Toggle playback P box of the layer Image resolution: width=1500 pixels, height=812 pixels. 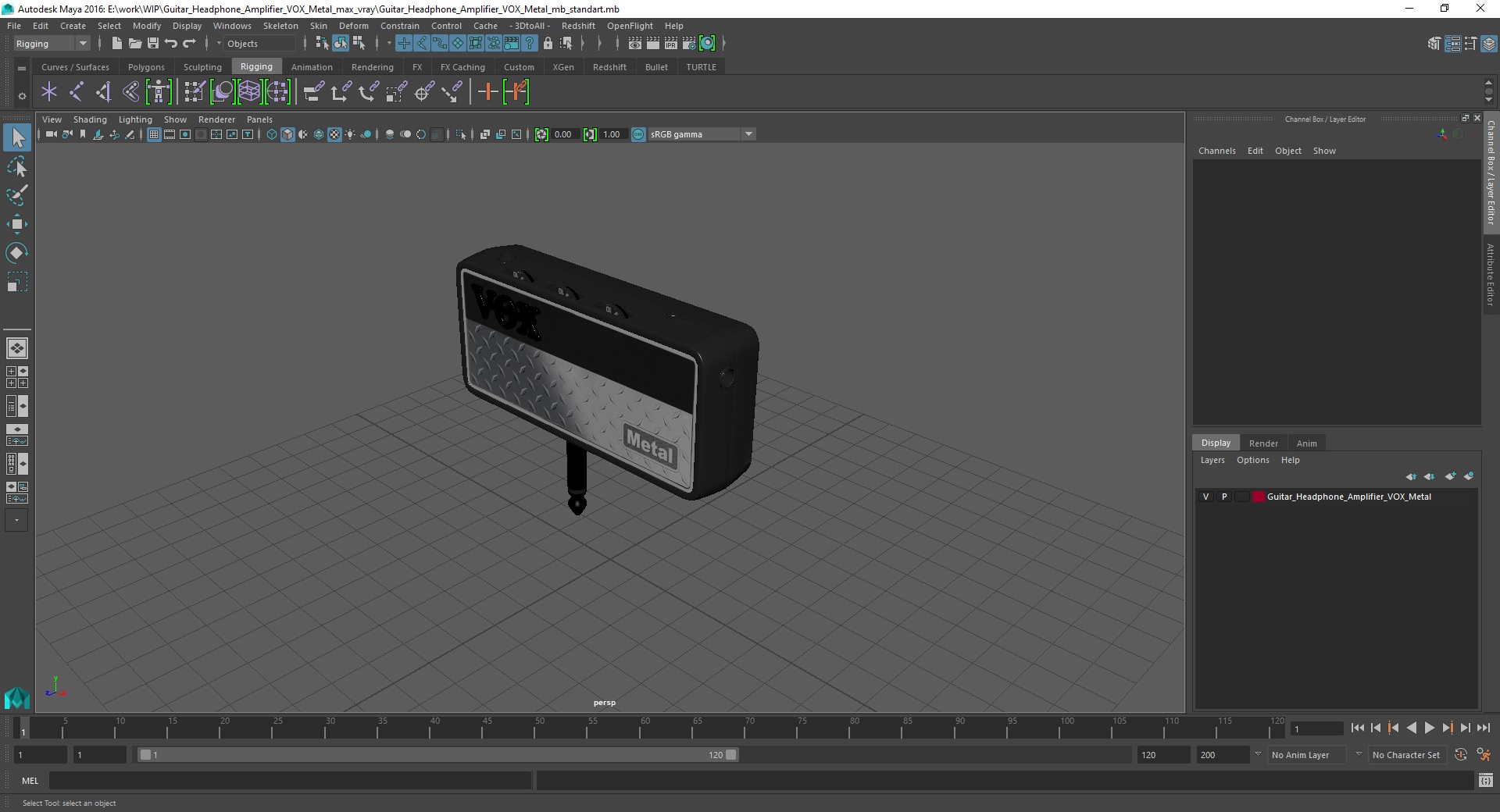[1224, 497]
